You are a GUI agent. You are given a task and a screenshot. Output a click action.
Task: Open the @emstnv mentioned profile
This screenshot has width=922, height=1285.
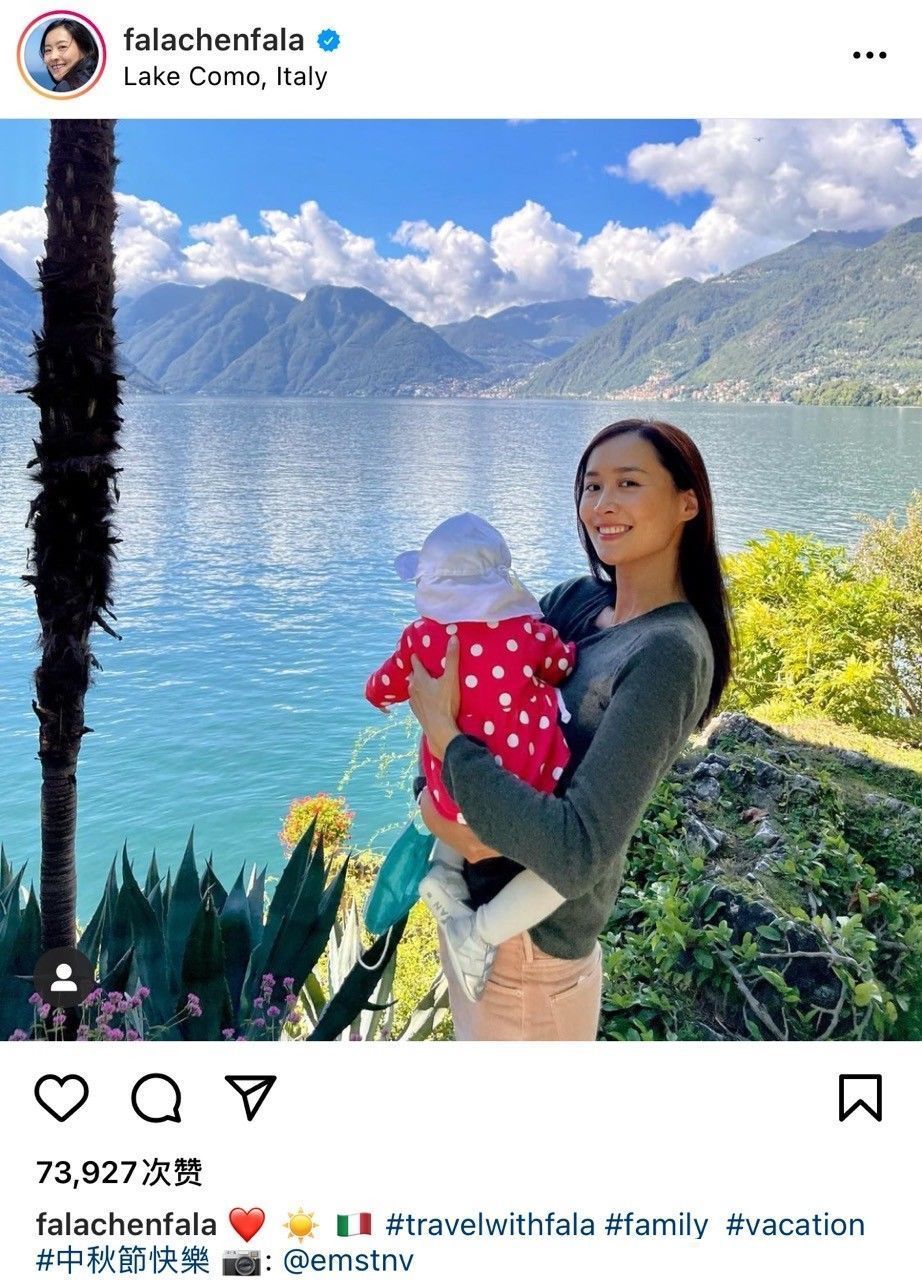coord(348,1260)
